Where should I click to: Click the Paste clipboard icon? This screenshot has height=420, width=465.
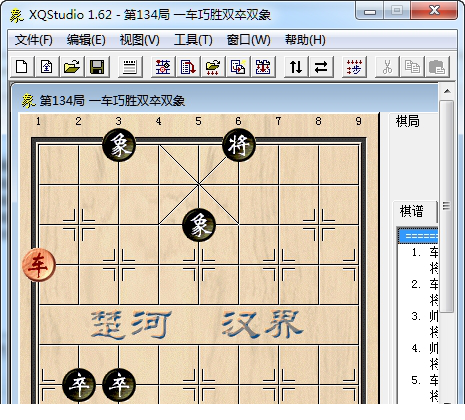coord(437,67)
